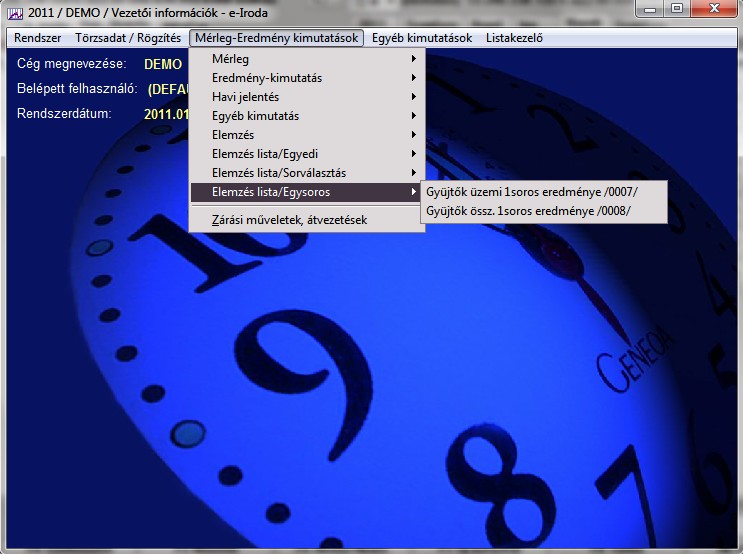Close the Mérleg-Eredmény kimutatások menu
743x554 pixels.
(276, 38)
